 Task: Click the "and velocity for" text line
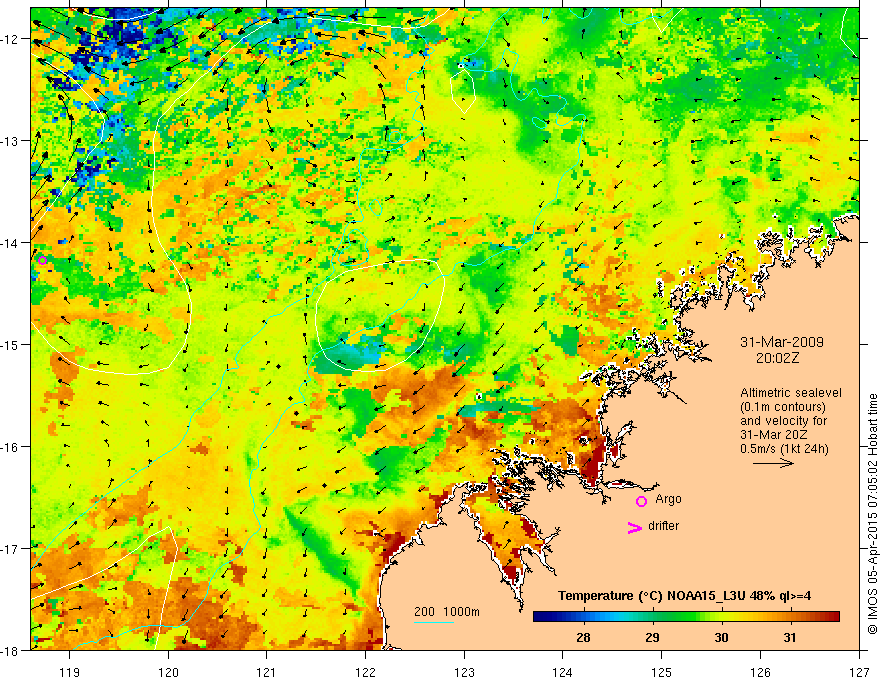[x=783, y=421]
